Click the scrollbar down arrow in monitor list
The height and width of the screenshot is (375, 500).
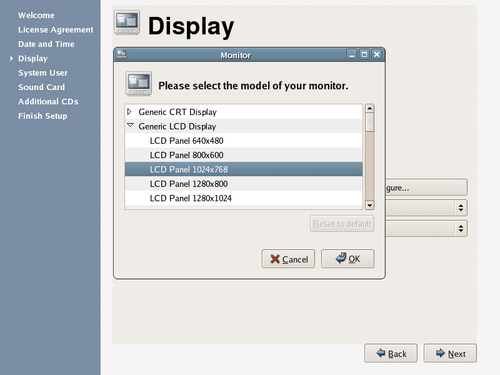[369, 205]
